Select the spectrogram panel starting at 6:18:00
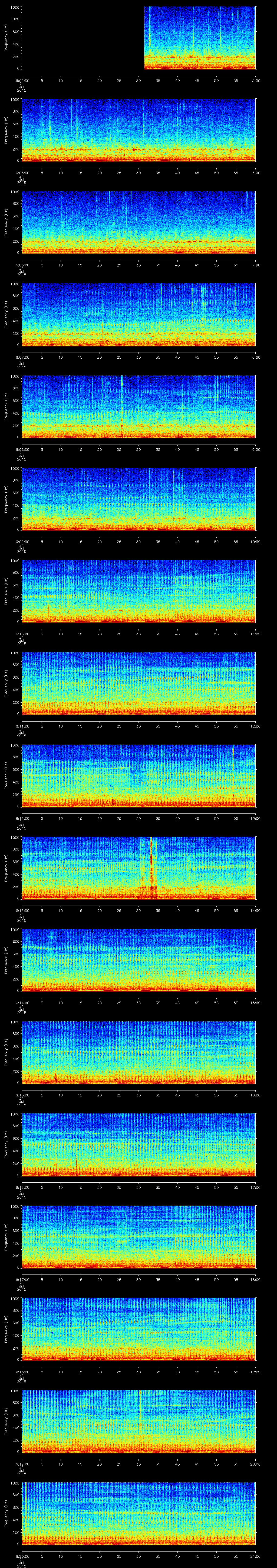 138,1329
